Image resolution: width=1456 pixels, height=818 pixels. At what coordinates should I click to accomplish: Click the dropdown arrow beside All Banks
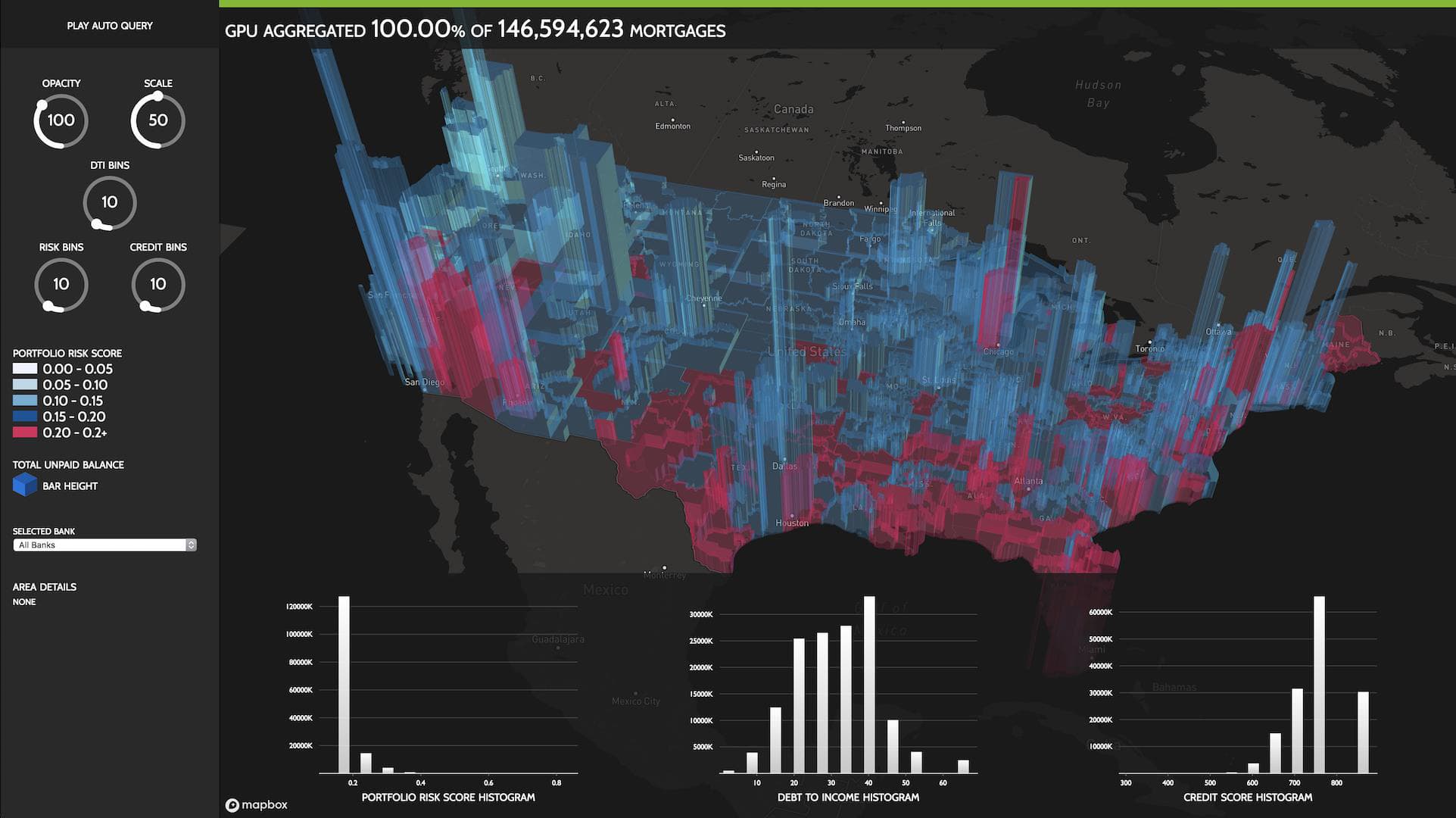pyautogui.click(x=192, y=545)
